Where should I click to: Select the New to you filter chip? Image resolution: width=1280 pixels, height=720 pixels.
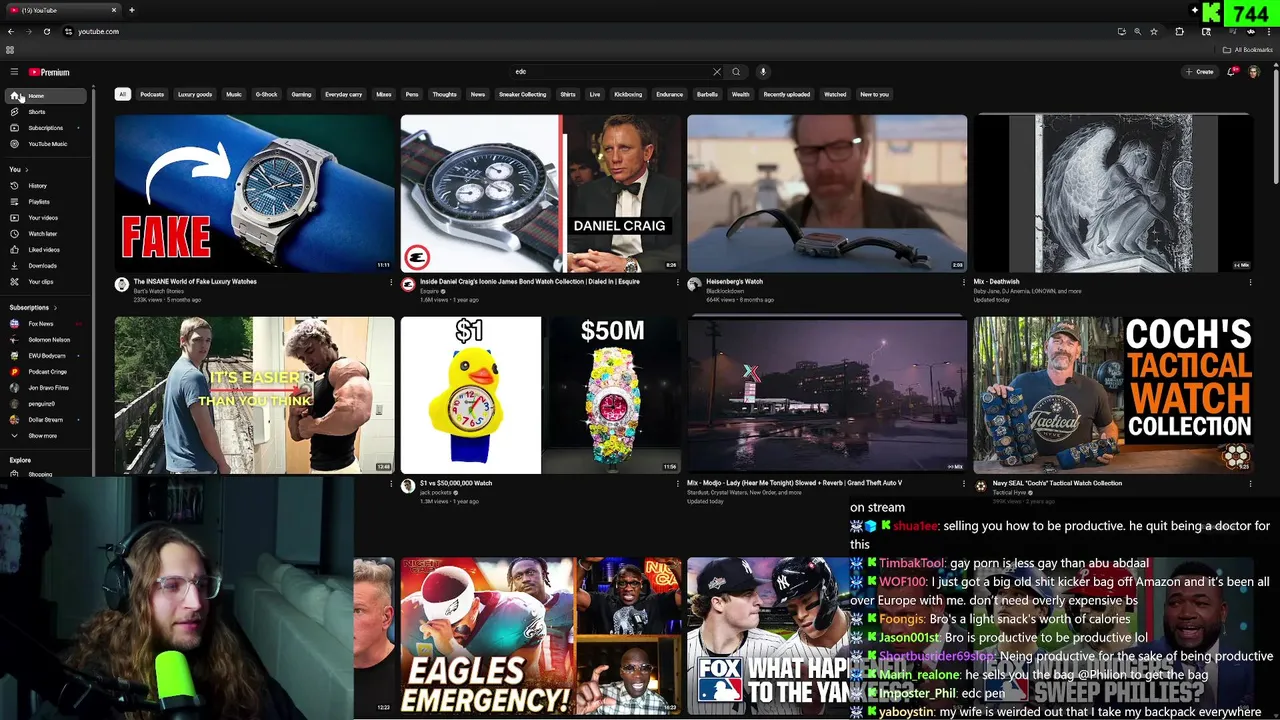click(x=874, y=94)
